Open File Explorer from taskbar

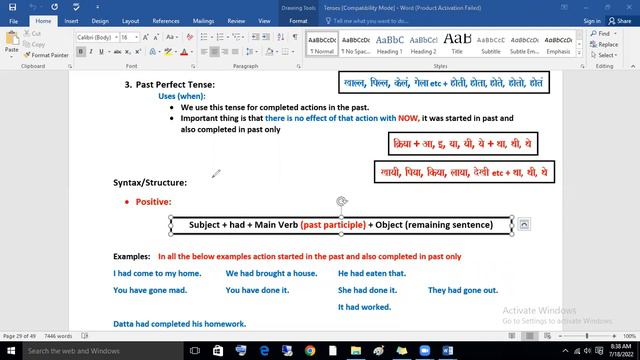pos(356,351)
